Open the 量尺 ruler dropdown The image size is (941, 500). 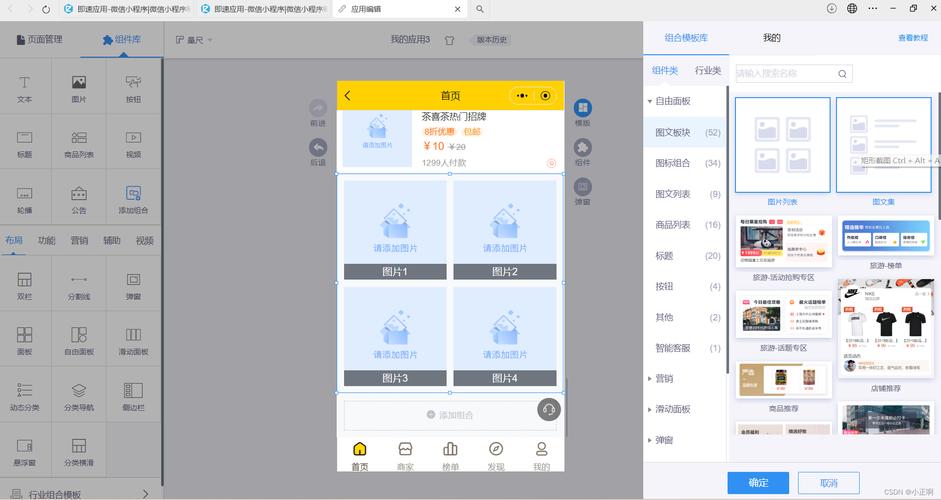tap(194, 40)
